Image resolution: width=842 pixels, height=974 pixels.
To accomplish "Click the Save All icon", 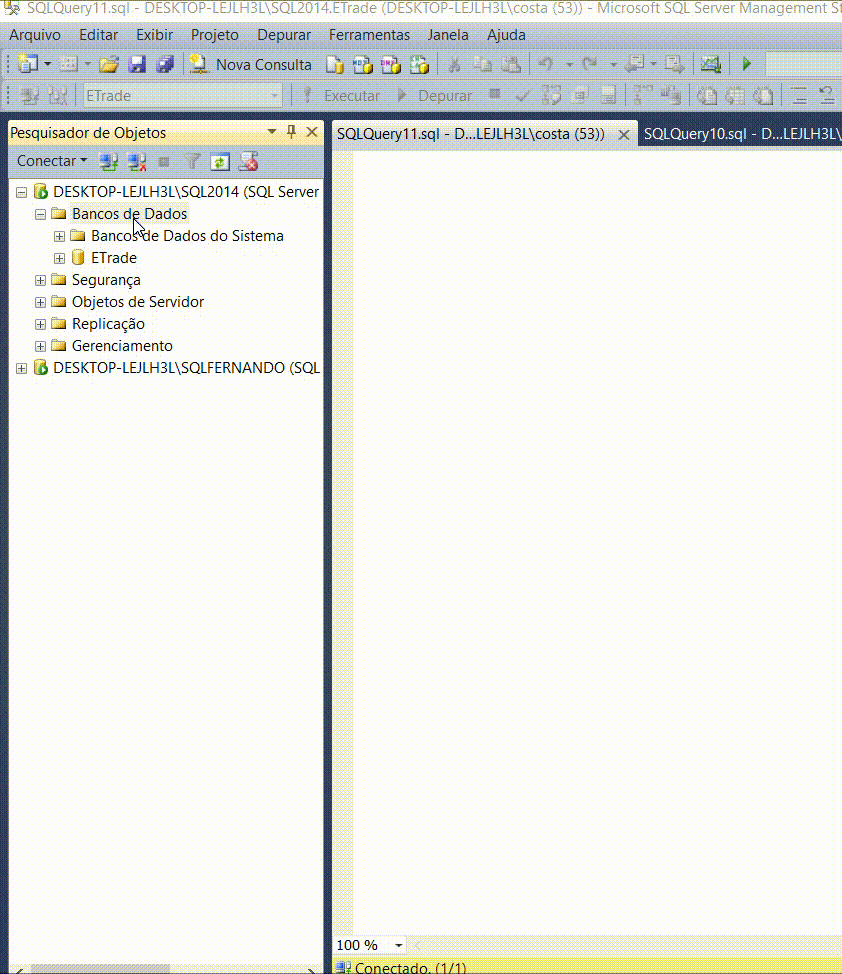I will pyautogui.click(x=165, y=64).
